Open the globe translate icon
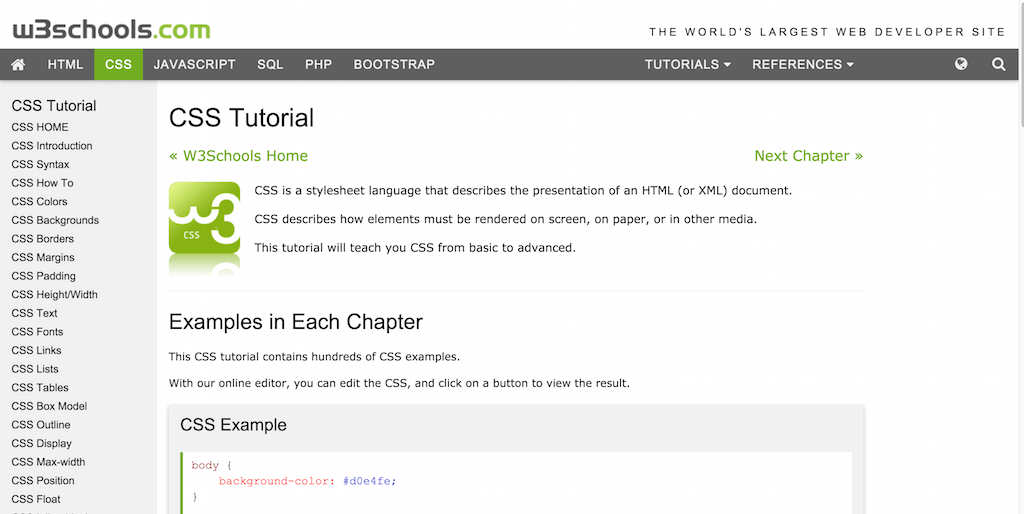 click(x=961, y=64)
